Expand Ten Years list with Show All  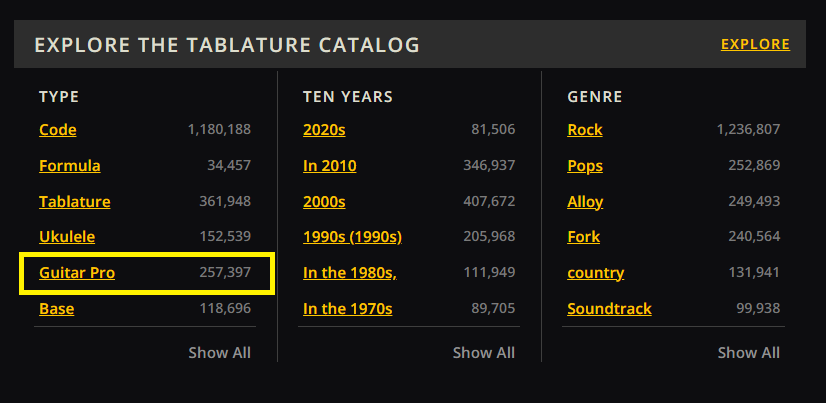coord(484,352)
